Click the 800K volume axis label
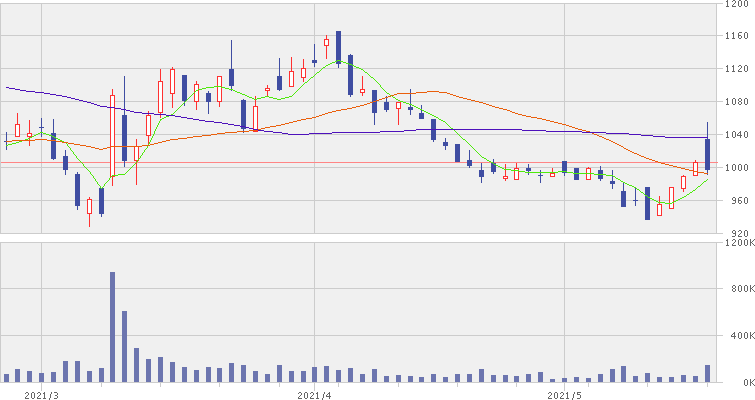This screenshot has width=755, height=400. [740, 290]
